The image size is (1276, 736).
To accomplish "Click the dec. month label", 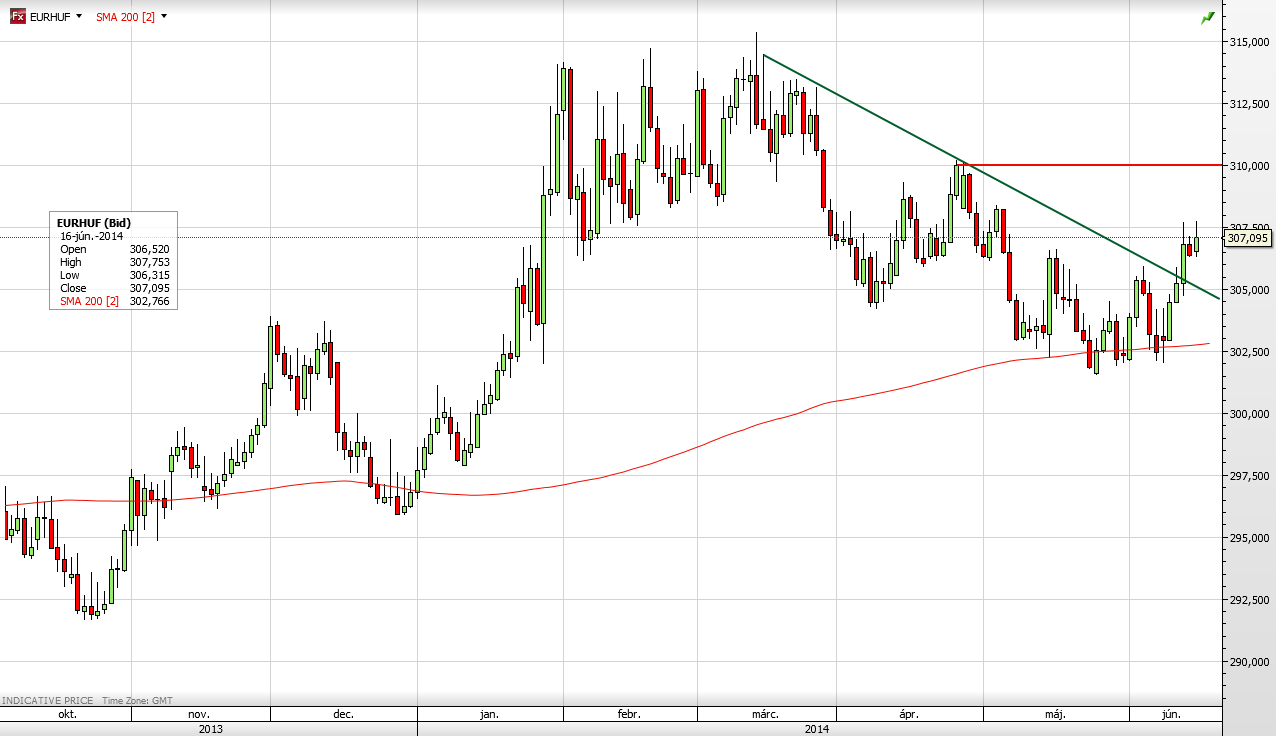I will click(343, 715).
